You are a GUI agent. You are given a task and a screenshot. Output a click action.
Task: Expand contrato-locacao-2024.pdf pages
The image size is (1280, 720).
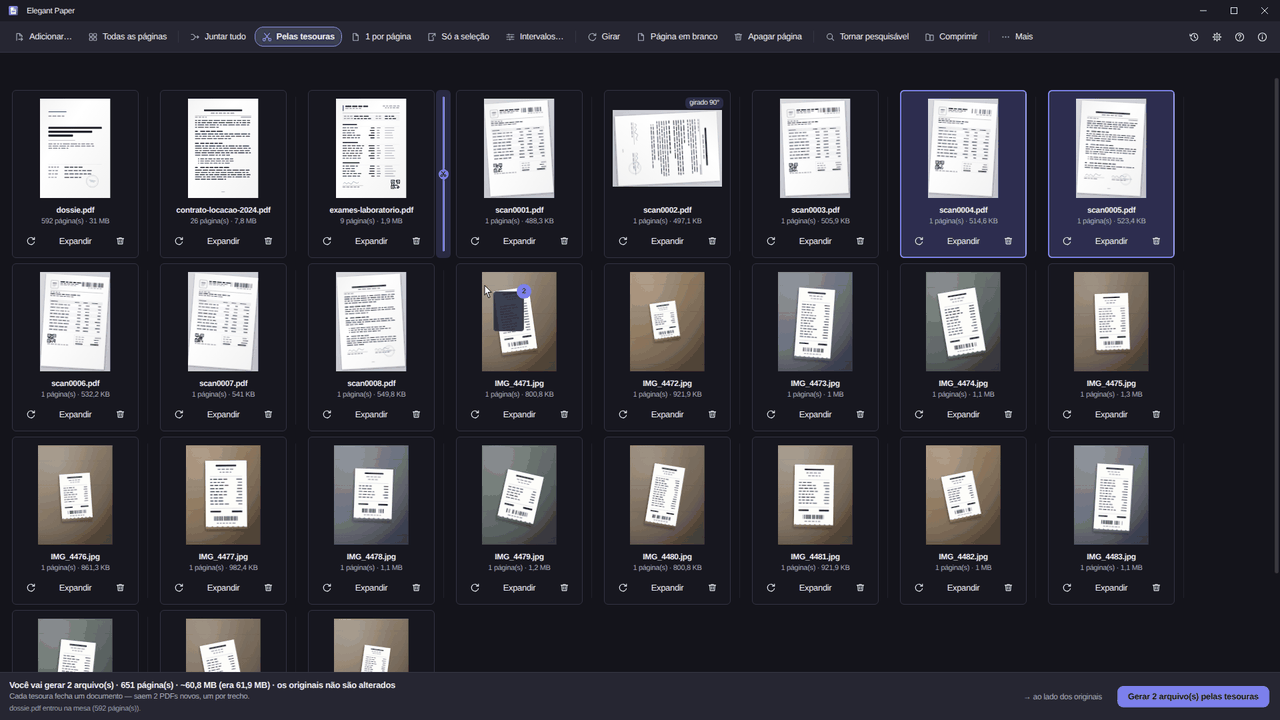pyautogui.click(x=223, y=241)
